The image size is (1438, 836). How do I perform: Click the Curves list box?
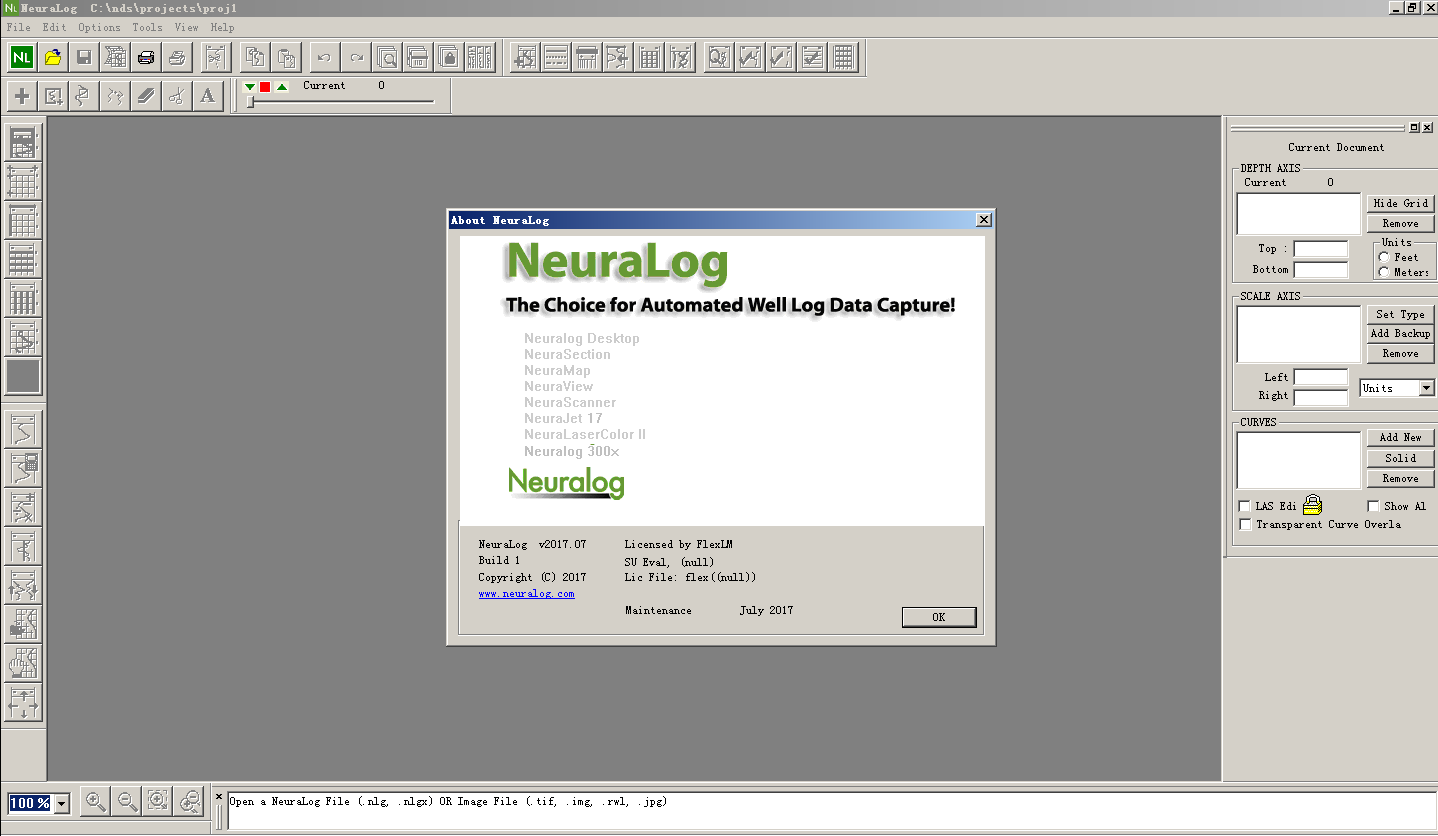(1298, 460)
